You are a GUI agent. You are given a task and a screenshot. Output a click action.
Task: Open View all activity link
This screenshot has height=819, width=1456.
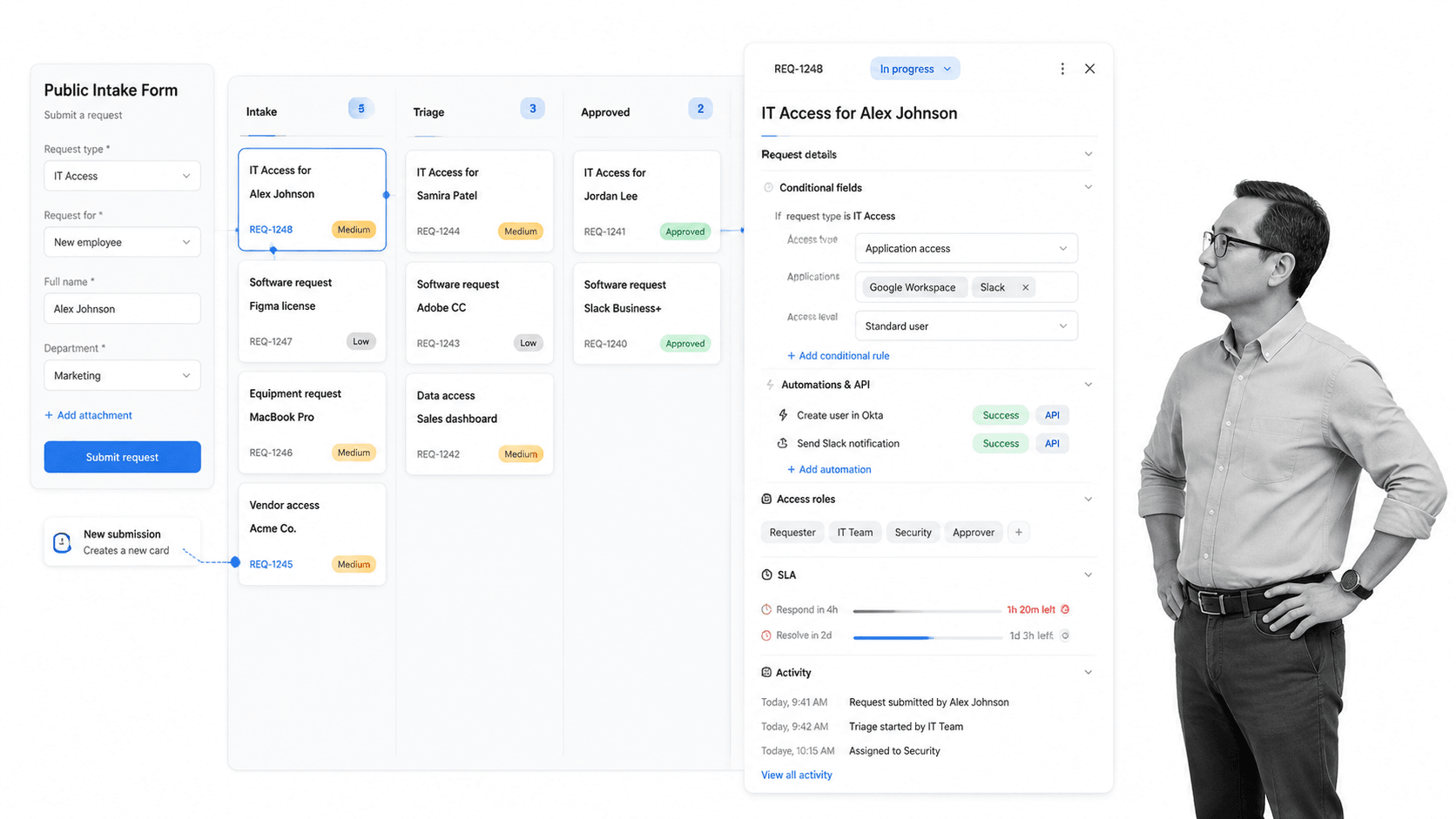pos(796,775)
